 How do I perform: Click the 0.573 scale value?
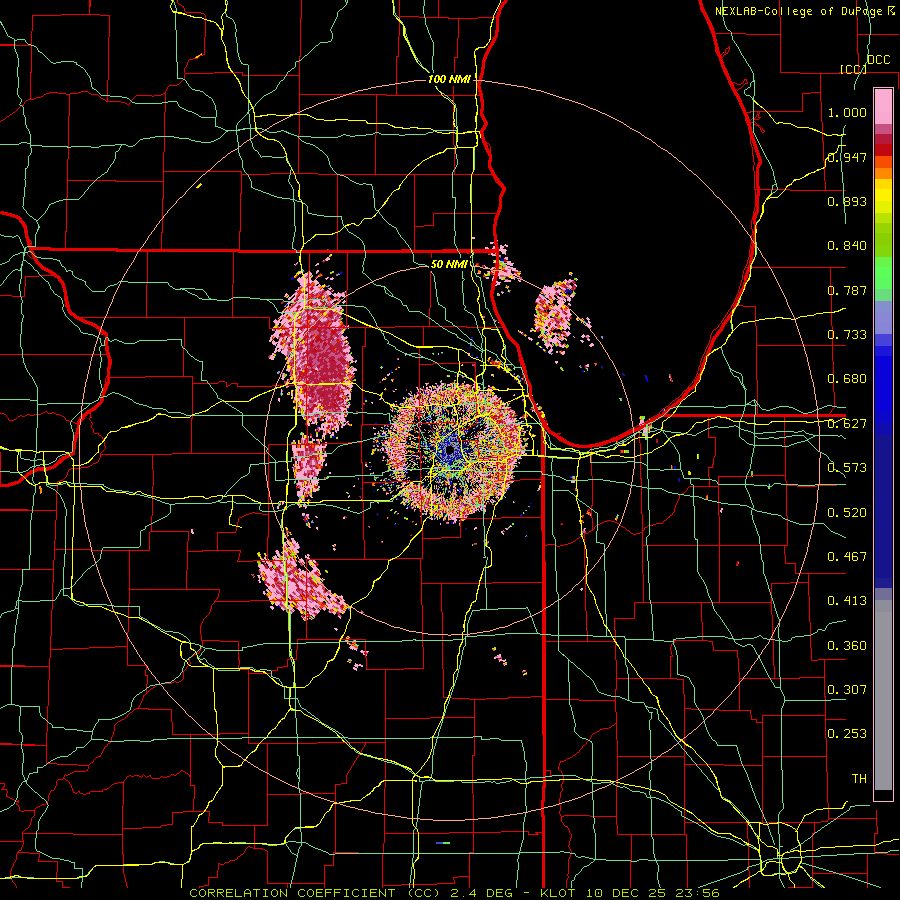(x=847, y=468)
